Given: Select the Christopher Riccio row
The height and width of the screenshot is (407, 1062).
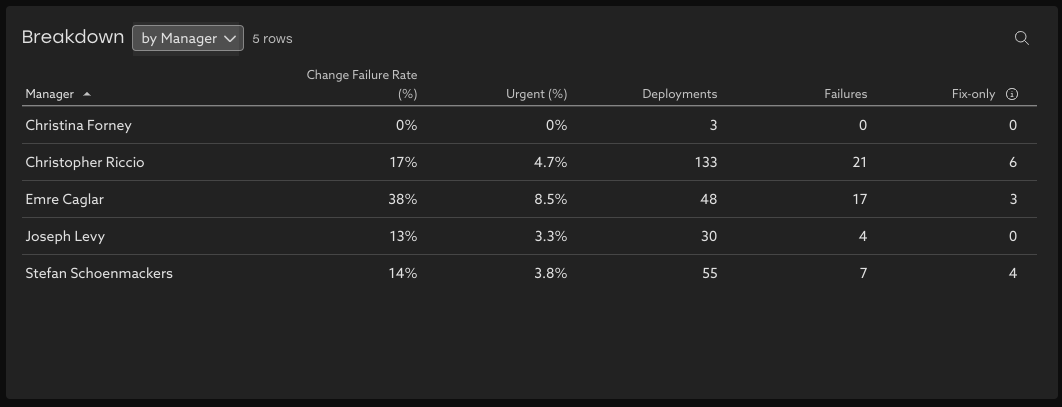Looking at the screenshot, I should tap(85, 162).
